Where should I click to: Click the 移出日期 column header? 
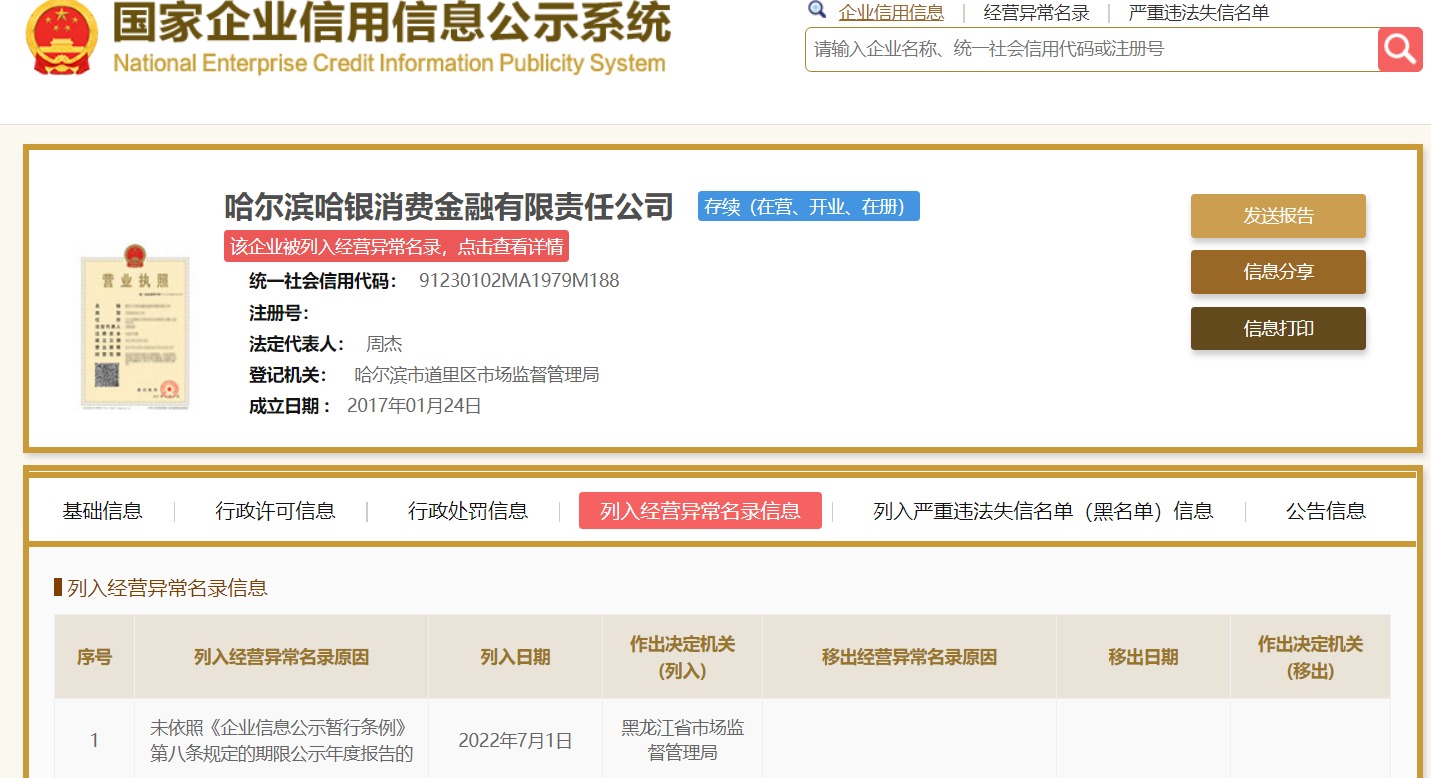tap(1143, 657)
